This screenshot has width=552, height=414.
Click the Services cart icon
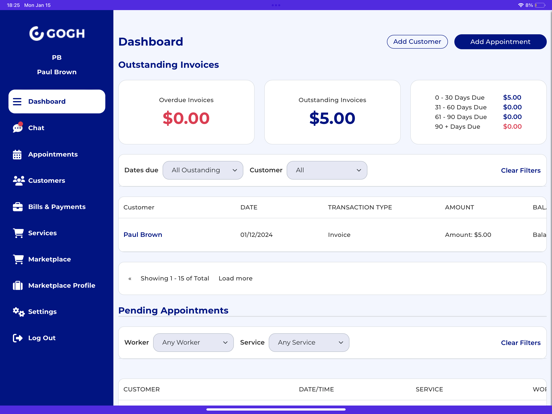18,233
